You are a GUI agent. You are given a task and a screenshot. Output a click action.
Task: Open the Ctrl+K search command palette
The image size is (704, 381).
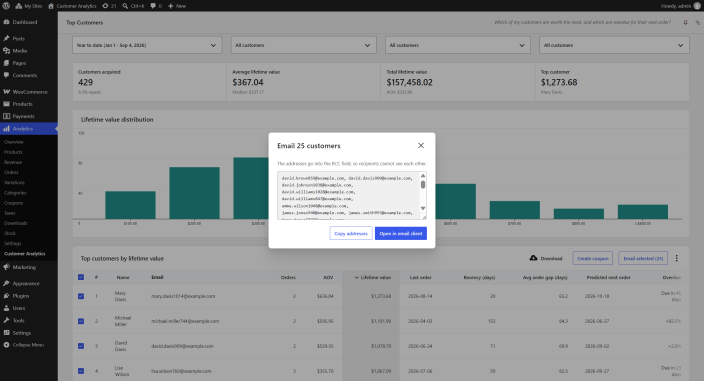click(x=133, y=6)
